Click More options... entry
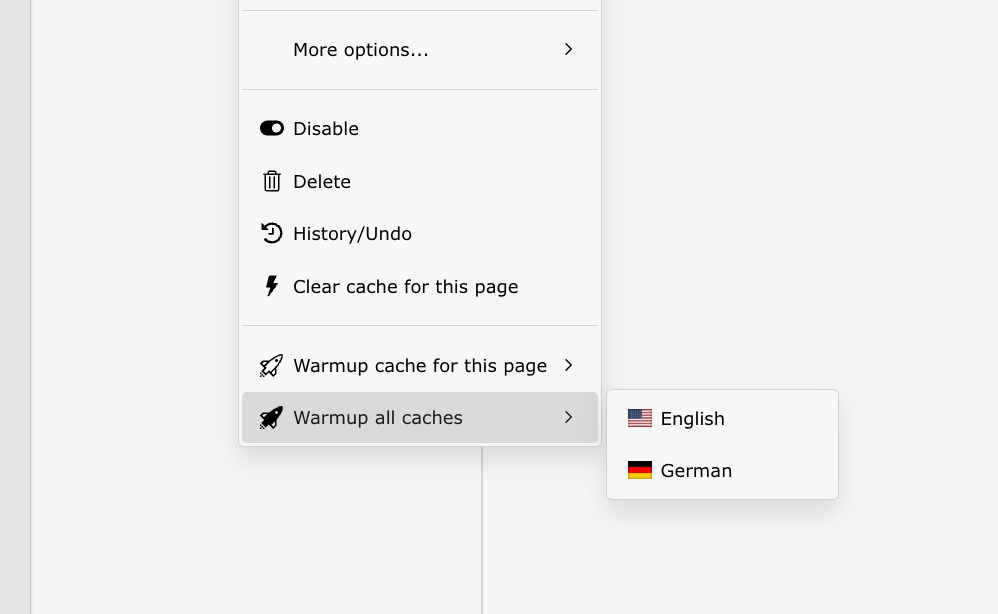 (x=361, y=49)
